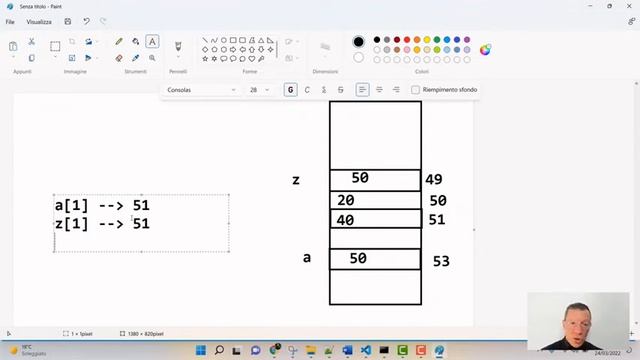Toggle underline text formatting

tap(324, 90)
